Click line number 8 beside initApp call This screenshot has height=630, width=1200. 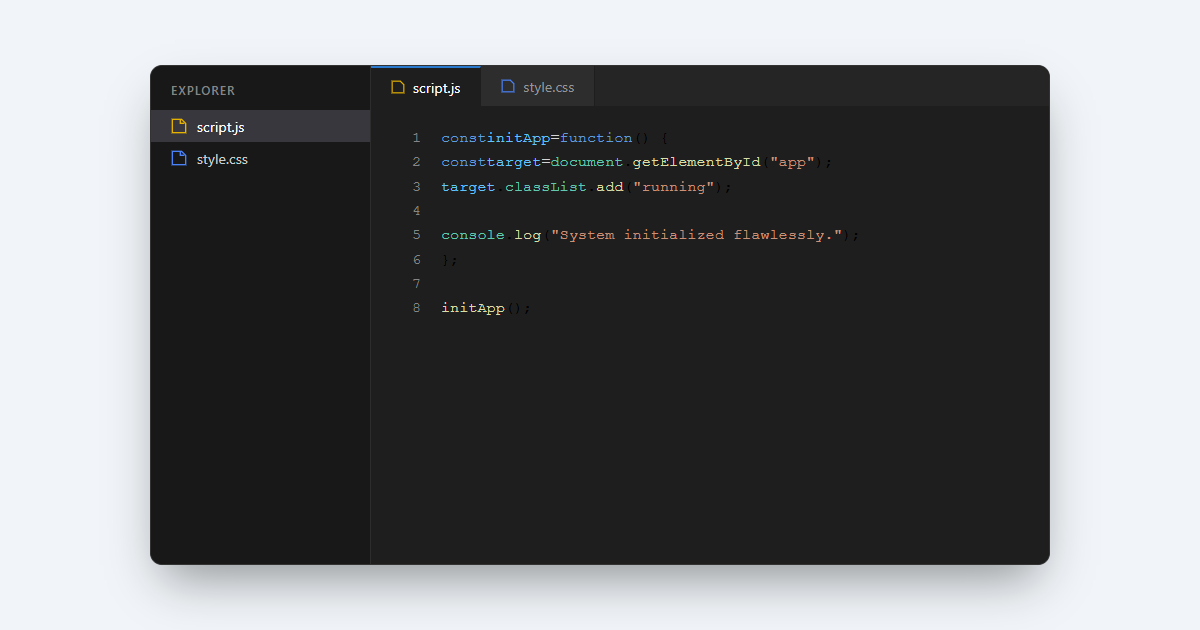(x=416, y=307)
